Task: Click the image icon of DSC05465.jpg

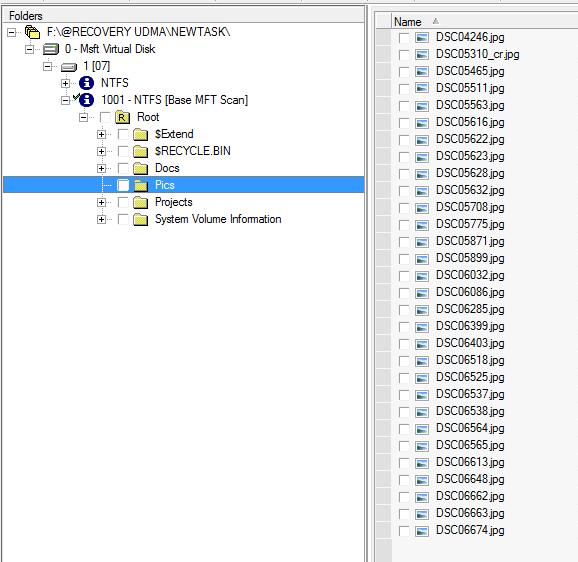Action: tap(422, 71)
